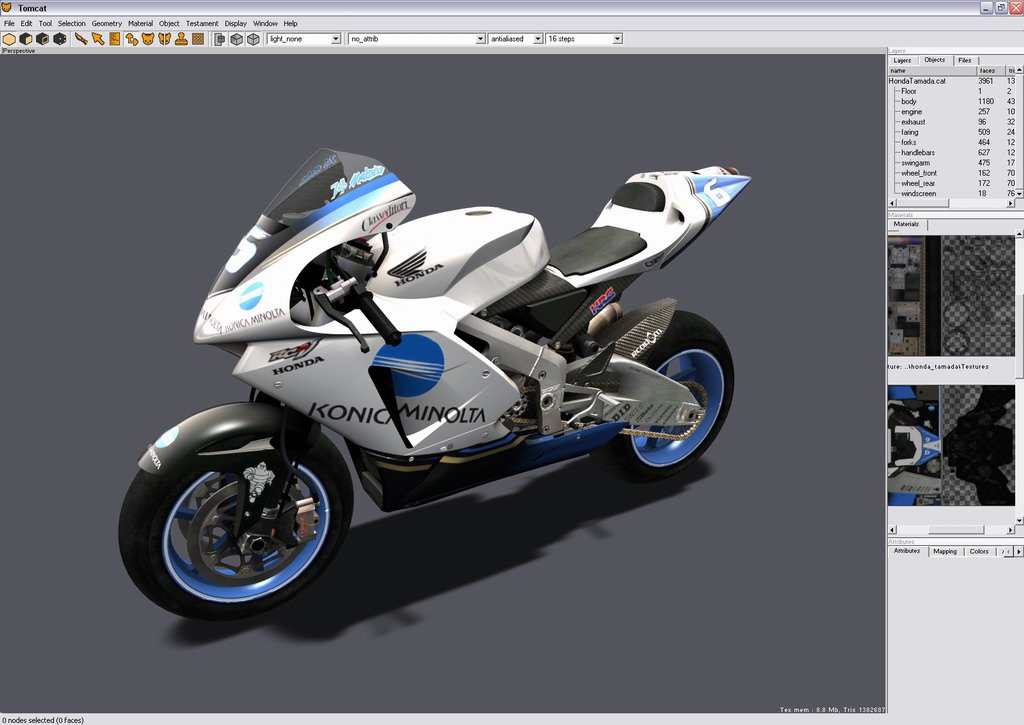Viewport: 1024px width, 725px height.
Task: Click the orange hexagon toolbar icon
Action: coord(9,39)
